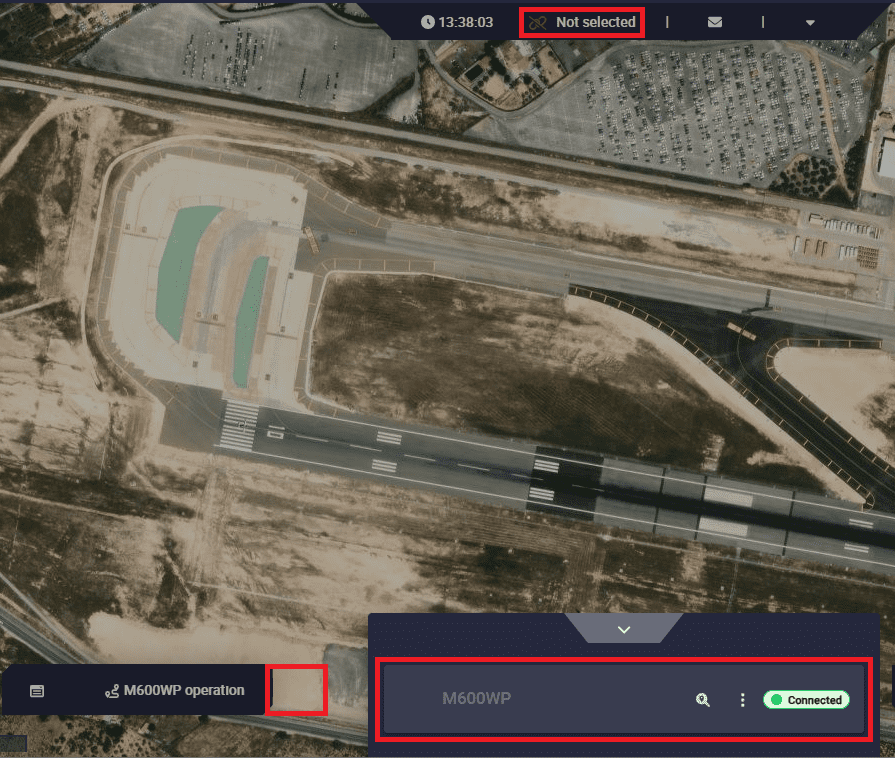The height and width of the screenshot is (758, 895).
Task: Open the Not selected vehicle selector
Action: tap(595, 22)
